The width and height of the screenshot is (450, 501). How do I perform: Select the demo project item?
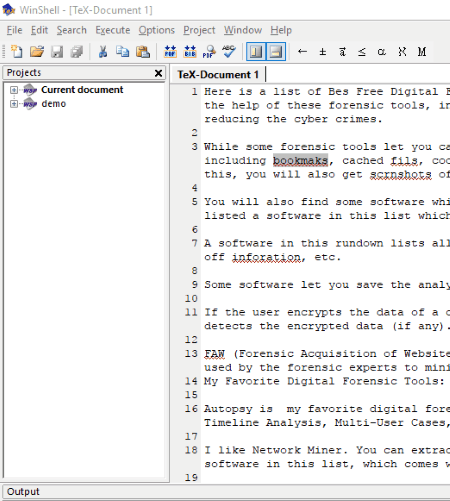click(53, 104)
